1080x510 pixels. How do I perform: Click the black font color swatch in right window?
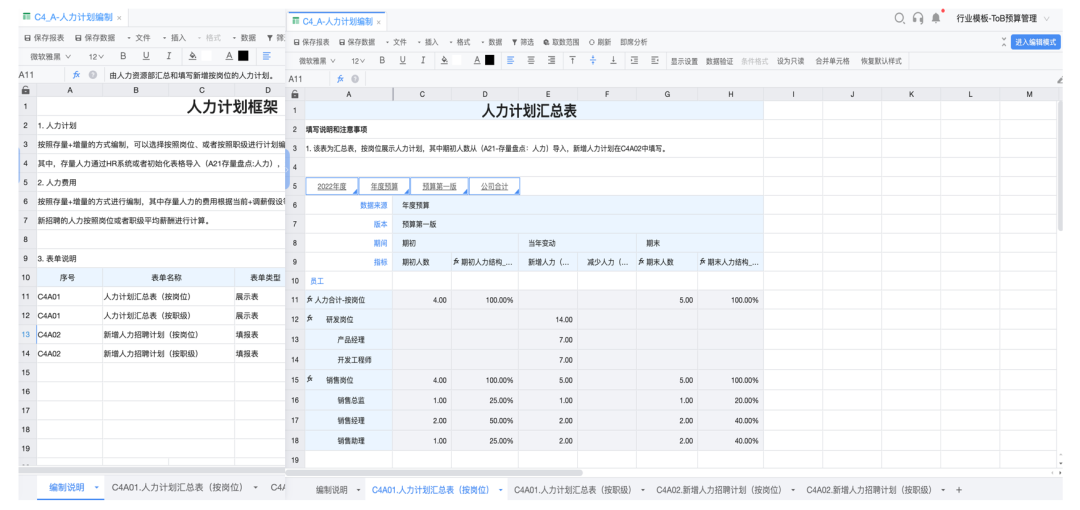490,61
